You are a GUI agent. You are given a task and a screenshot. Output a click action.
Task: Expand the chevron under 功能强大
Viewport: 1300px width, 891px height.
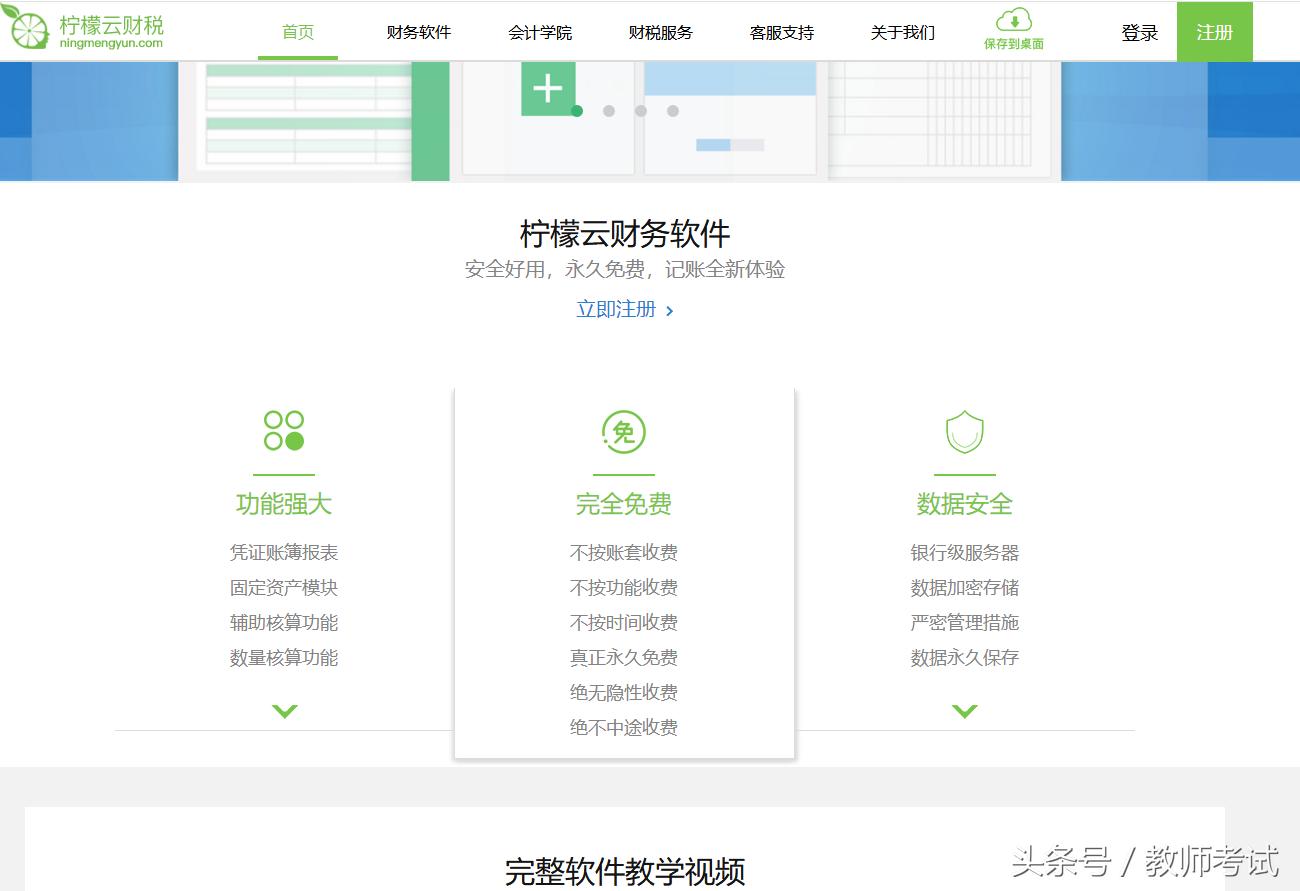point(283,711)
